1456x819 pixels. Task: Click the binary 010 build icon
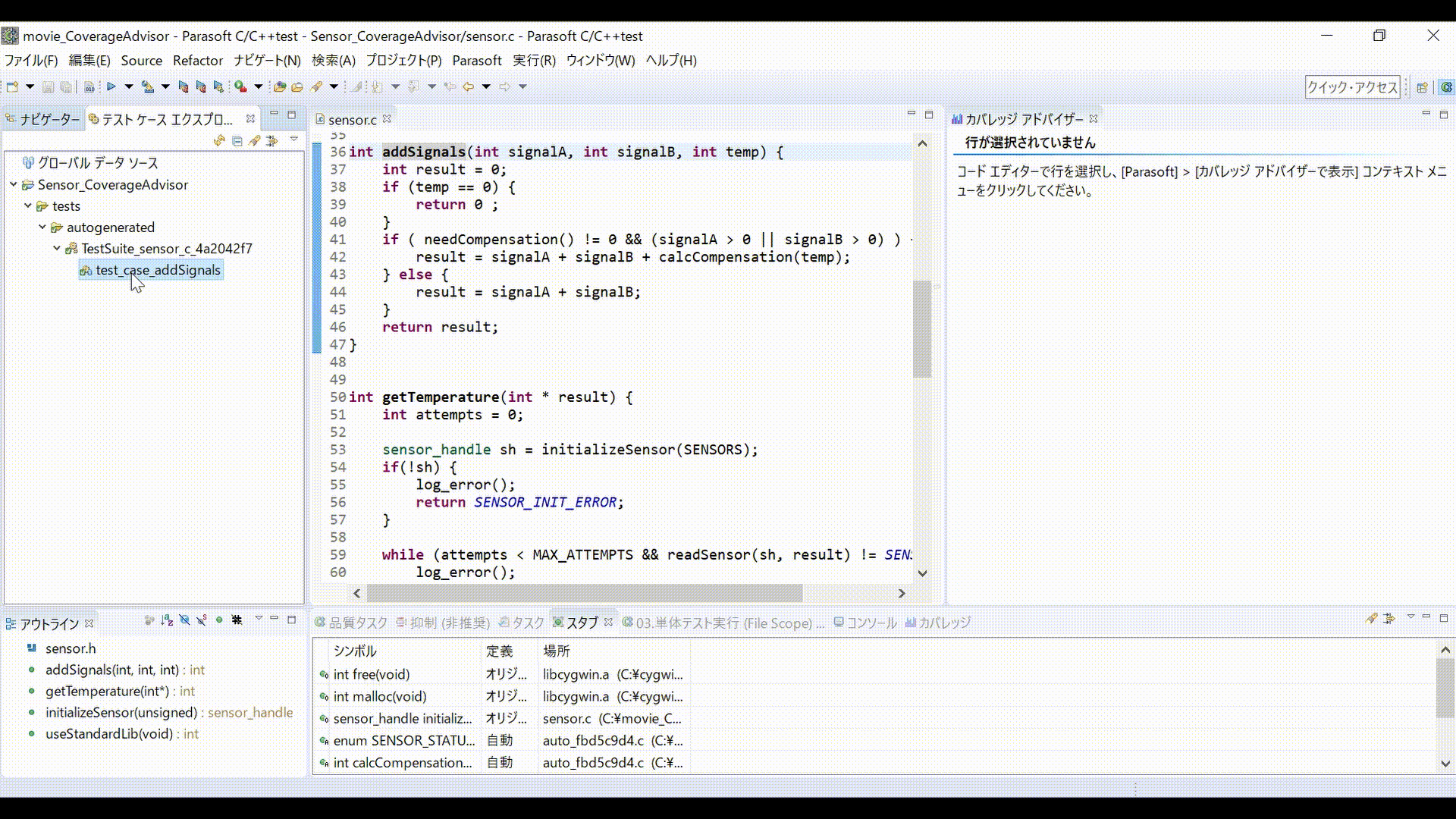click(89, 87)
